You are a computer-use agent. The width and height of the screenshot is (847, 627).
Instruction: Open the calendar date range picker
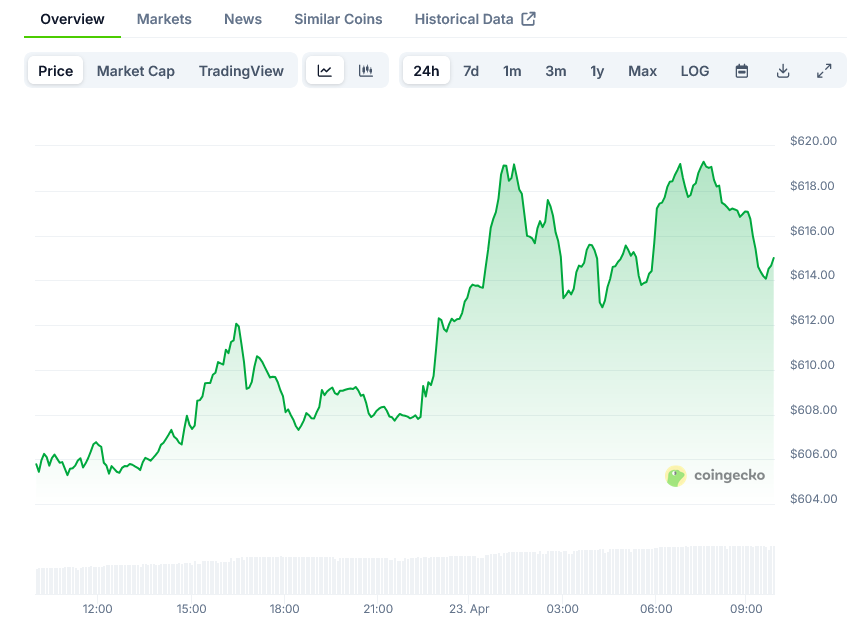point(742,71)
